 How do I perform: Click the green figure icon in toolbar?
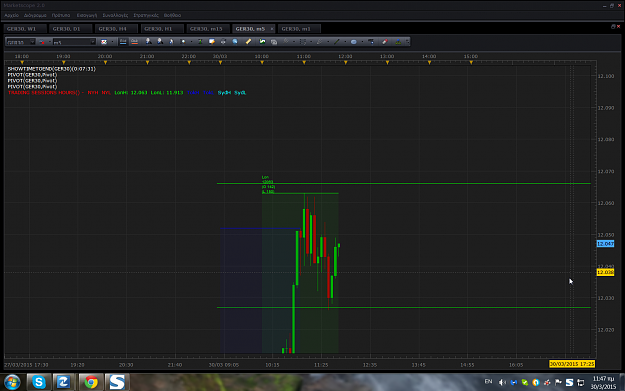[200, 41]
